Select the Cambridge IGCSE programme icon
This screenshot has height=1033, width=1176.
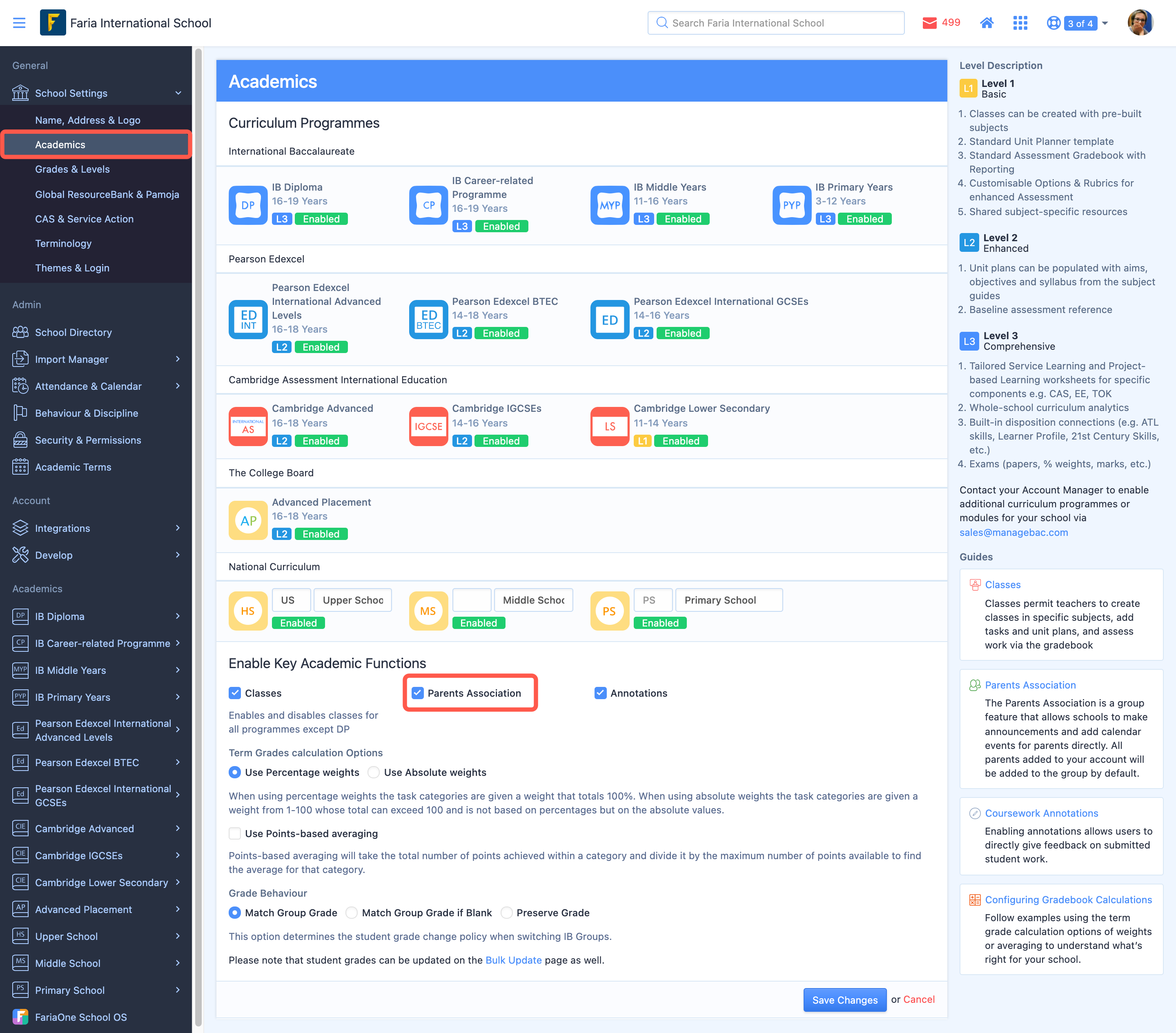(428, 426)
